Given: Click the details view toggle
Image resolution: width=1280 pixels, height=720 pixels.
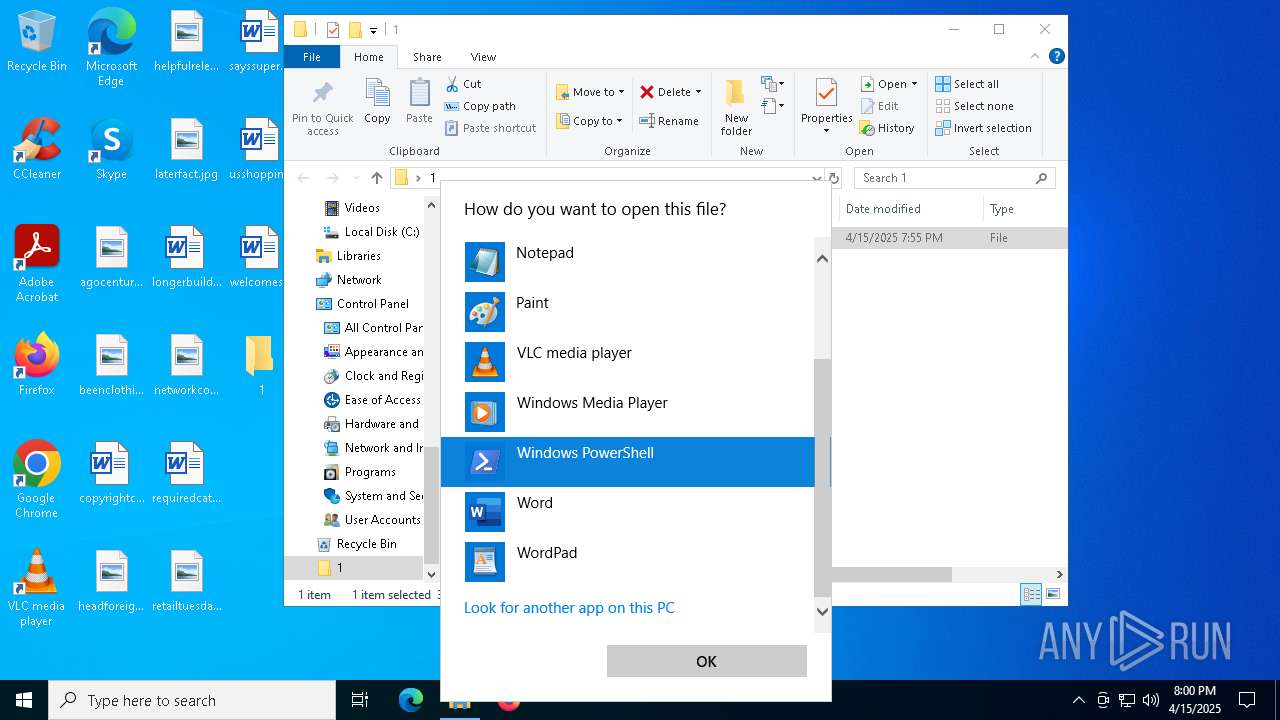Looking at the screenshot, I should coord(1031,594).
